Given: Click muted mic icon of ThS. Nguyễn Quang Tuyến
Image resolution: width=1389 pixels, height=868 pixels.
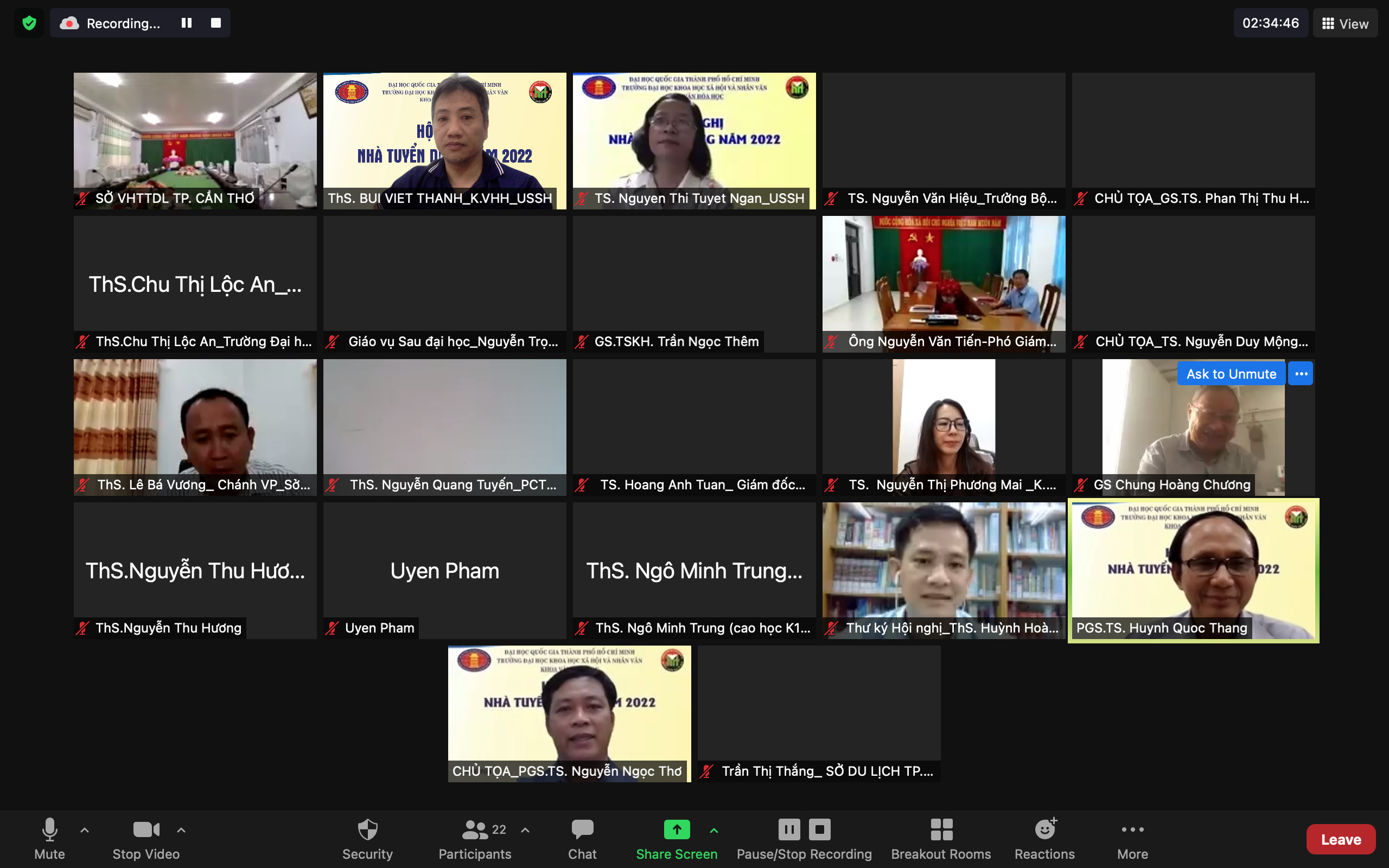Looking at the screenshot, I should click(x=332, y=485).
